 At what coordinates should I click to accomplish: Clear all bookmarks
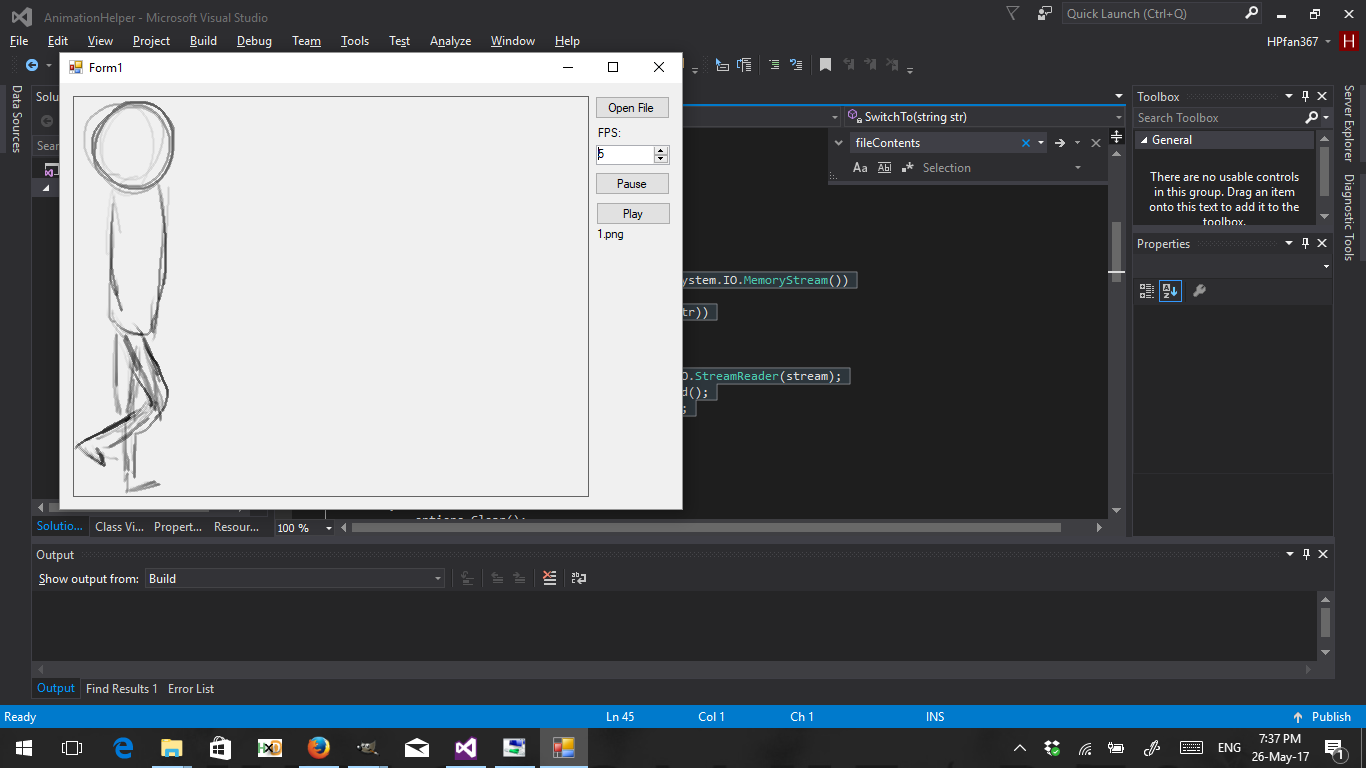pos(893,64)
